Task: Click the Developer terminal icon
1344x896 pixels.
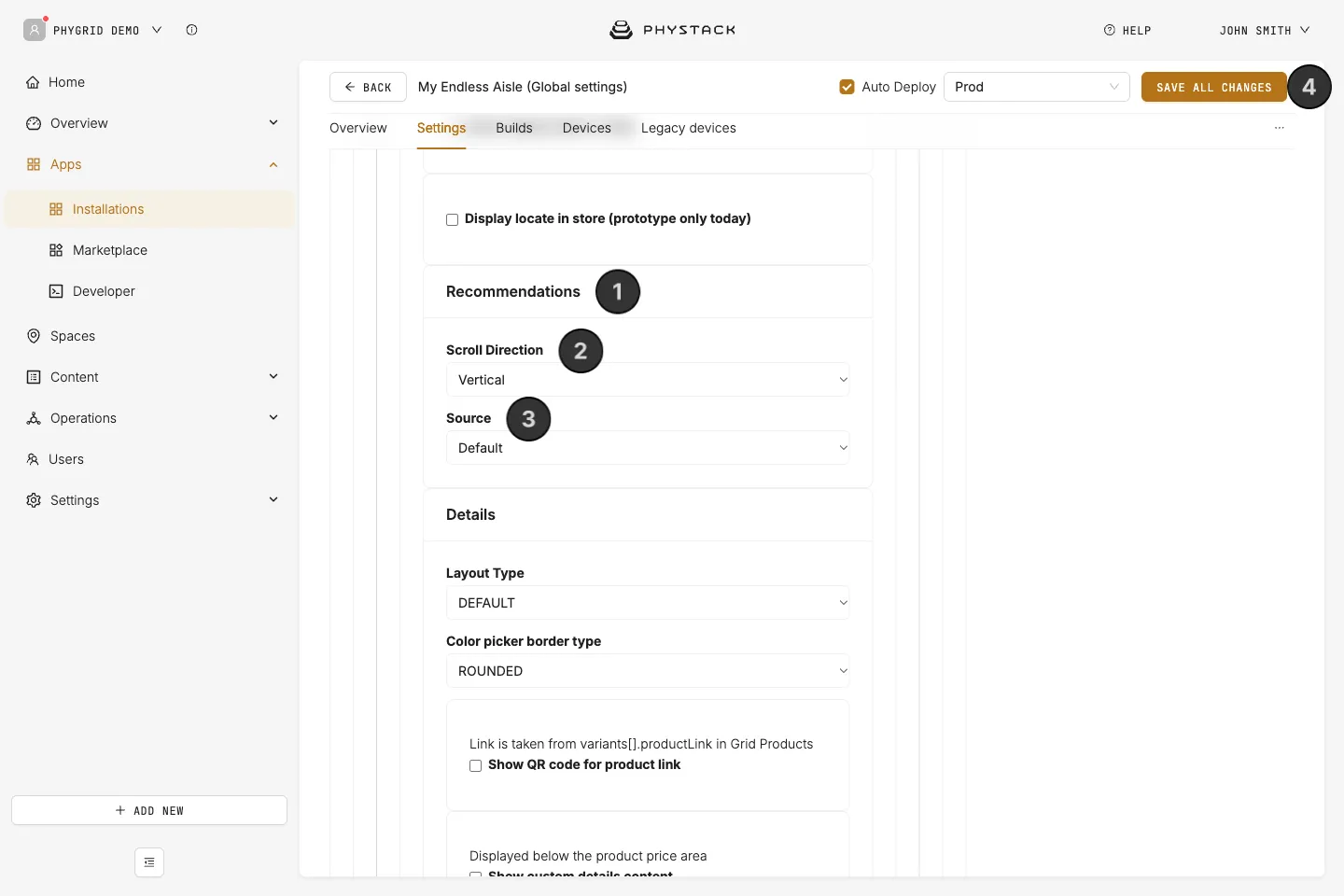Action: click(56, 291)
